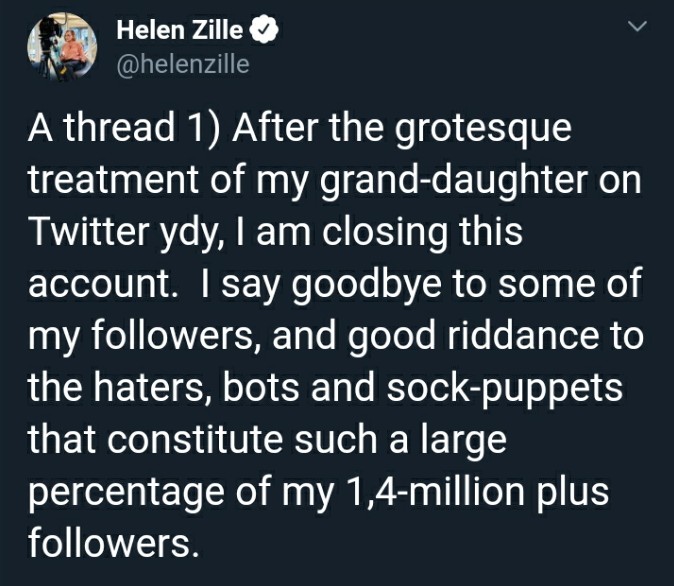Click the word 'percentage' in tweet
Viewport: 674px width, 586px height.
pyautogui.click(x=126, y=494)
